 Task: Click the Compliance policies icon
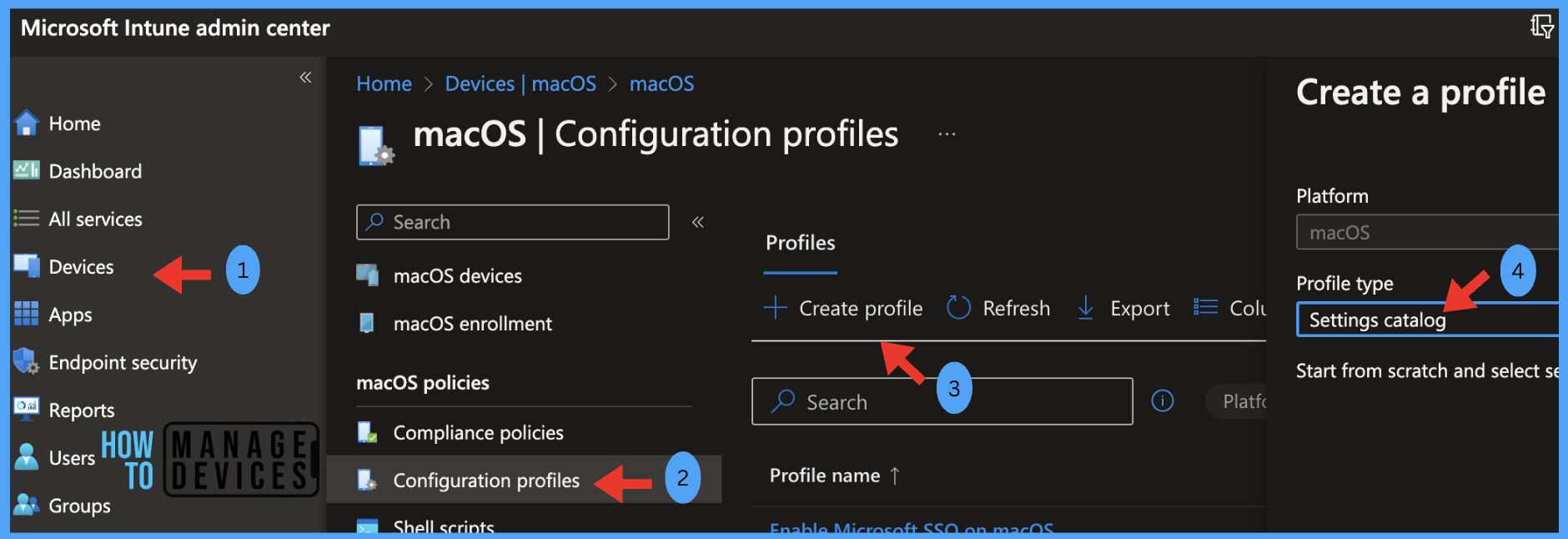tap(367, 432)
